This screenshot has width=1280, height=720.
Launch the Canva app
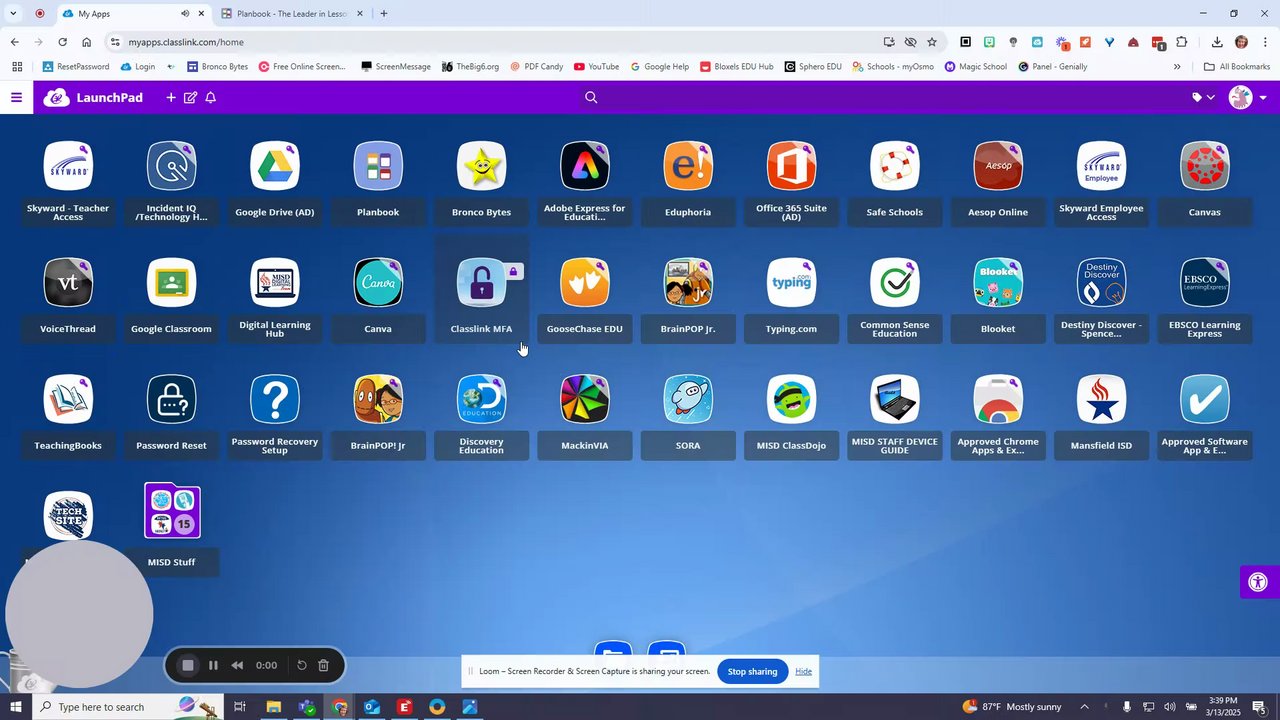[378, 283]
